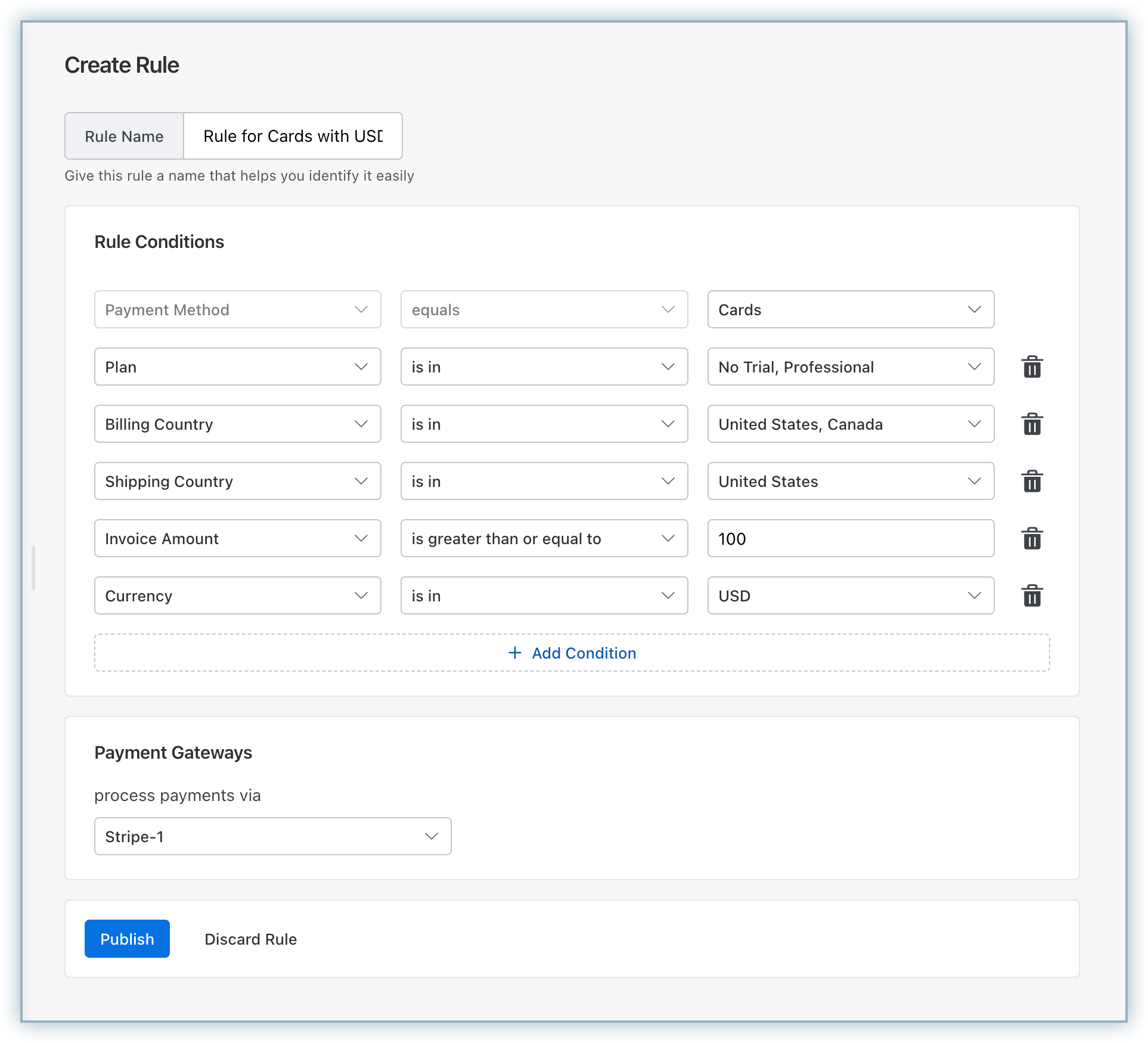
Task: Remove the Currency condition row
Action: tap(1032, 596)
